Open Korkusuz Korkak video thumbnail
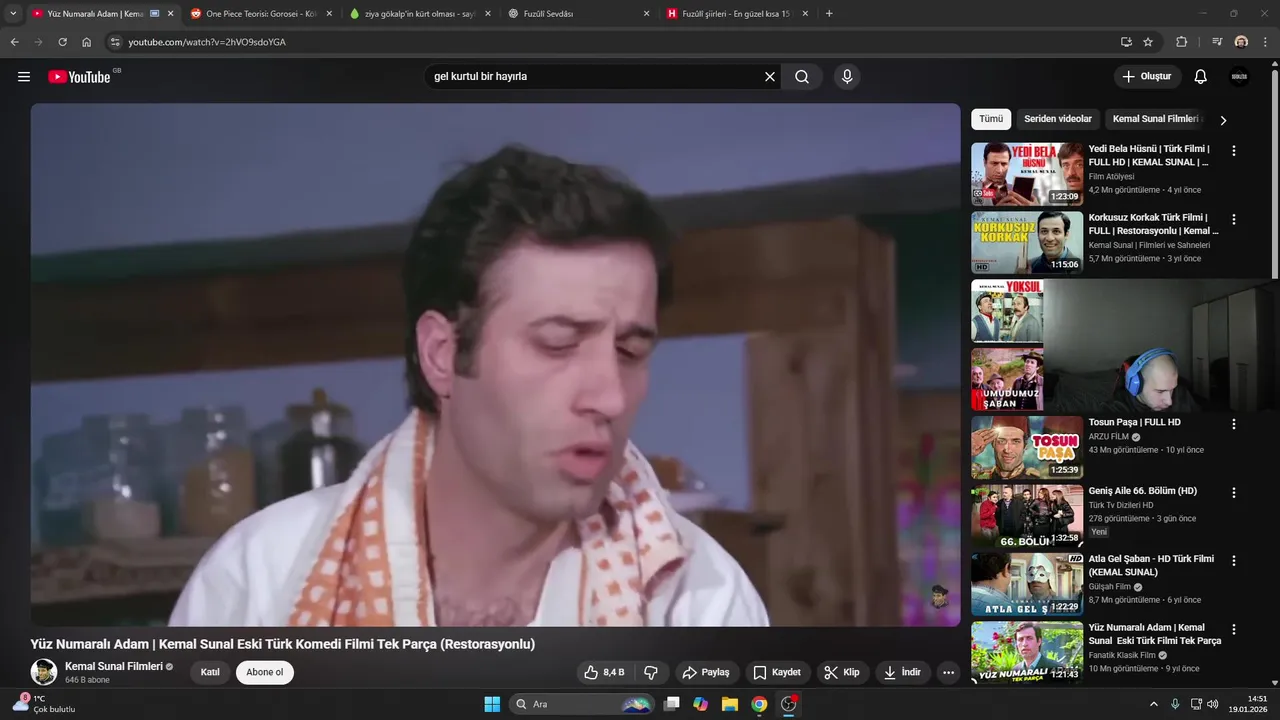This screenshot has height=720, width=1280. tap(1027, 242)
